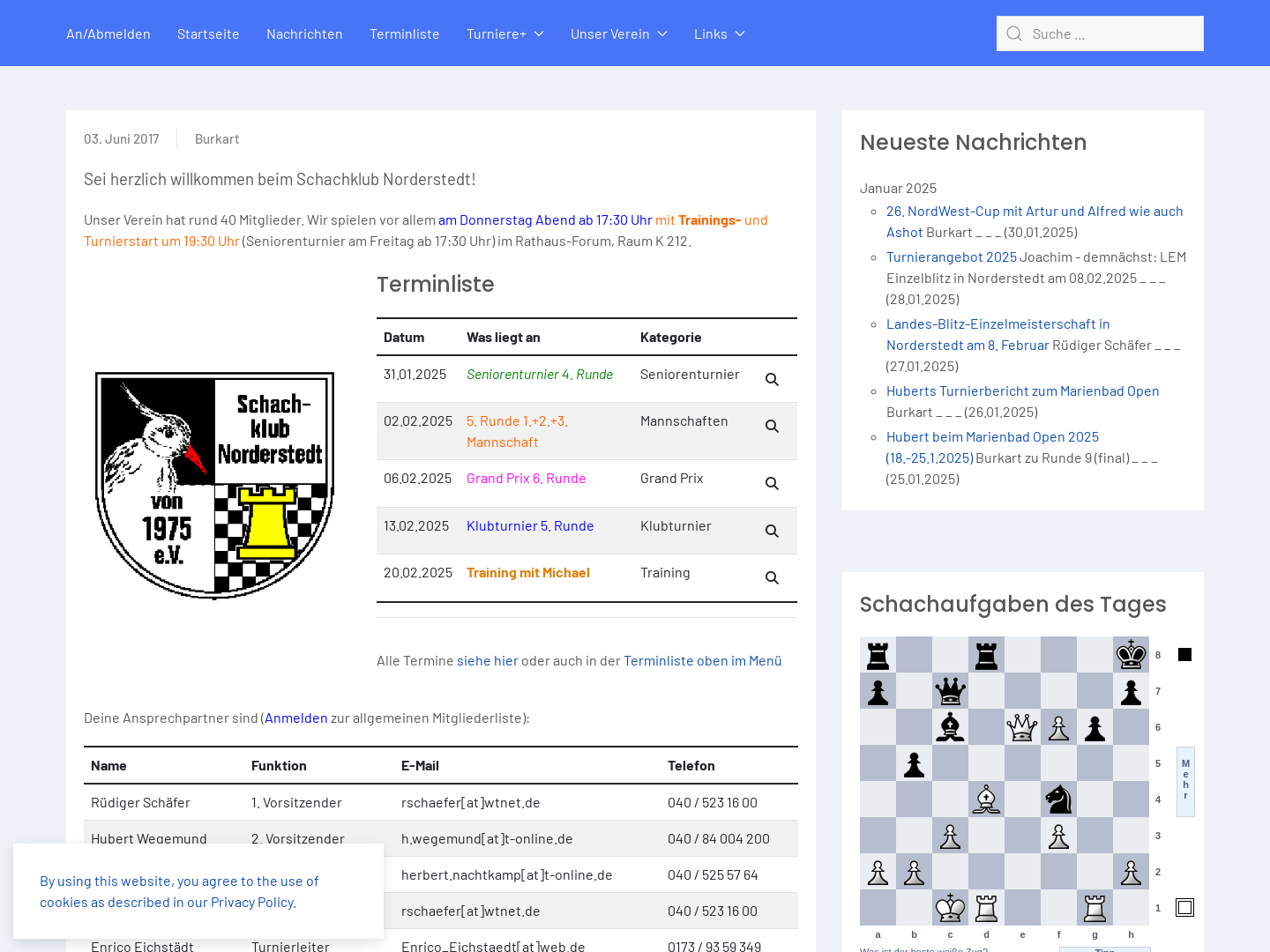Open Landes-Blitz-Einzelmeisterschaft news link
Viewport: 1270px width, 952px height.
pos(997,335)
